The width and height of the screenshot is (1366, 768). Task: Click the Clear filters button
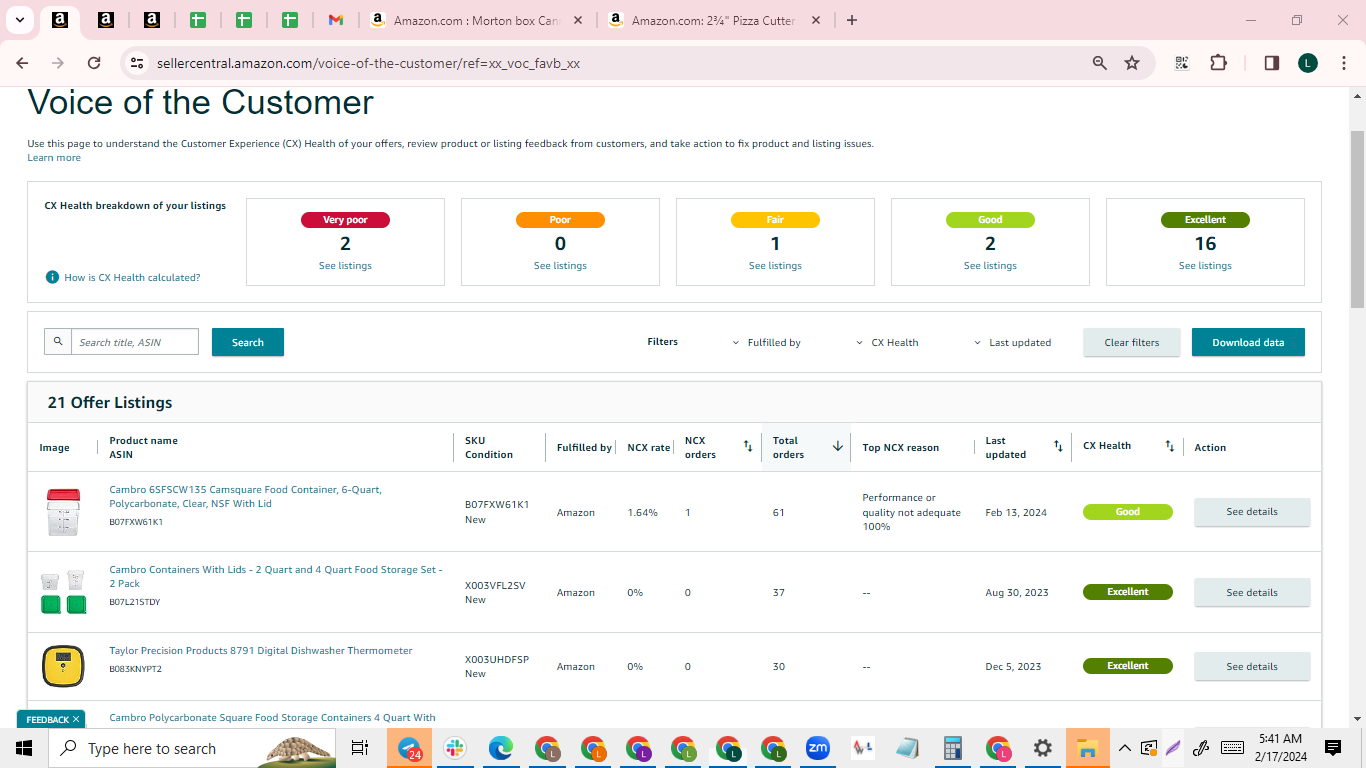1132,342
